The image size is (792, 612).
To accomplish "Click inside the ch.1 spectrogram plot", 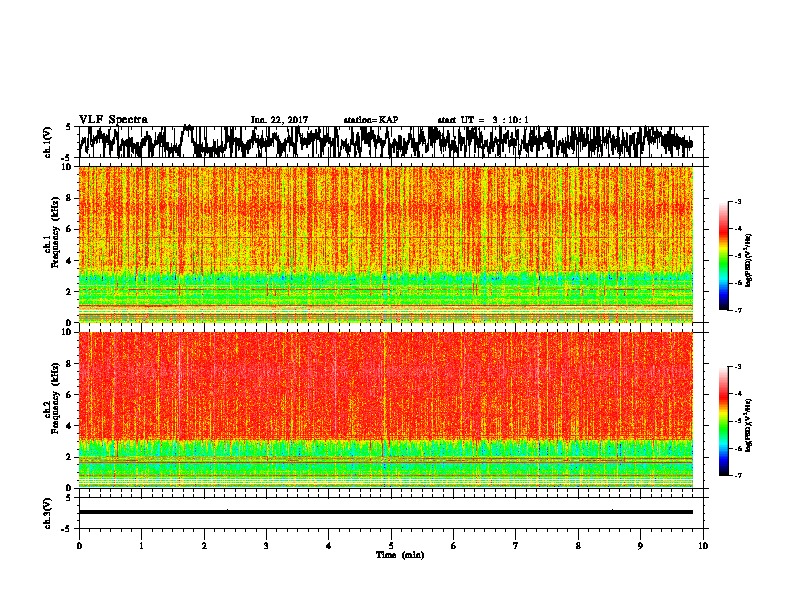I will point(386,244).
